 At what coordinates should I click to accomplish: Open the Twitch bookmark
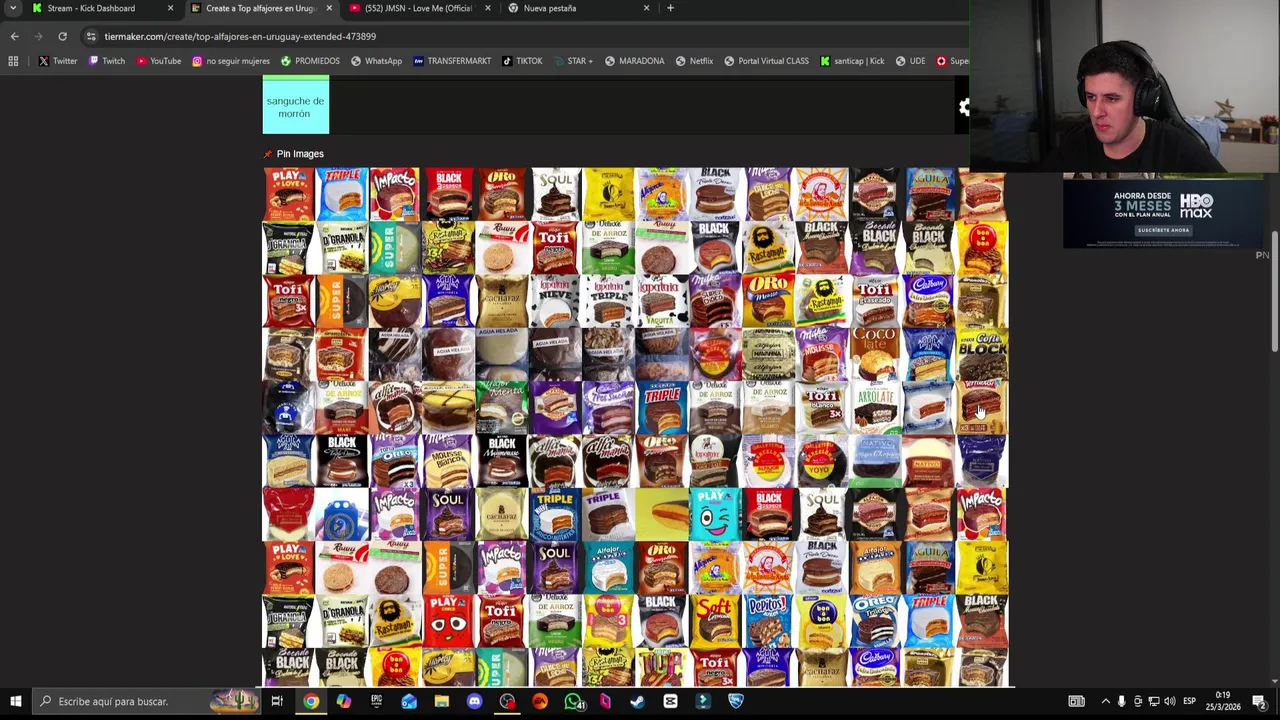click(x=107, y=61)
